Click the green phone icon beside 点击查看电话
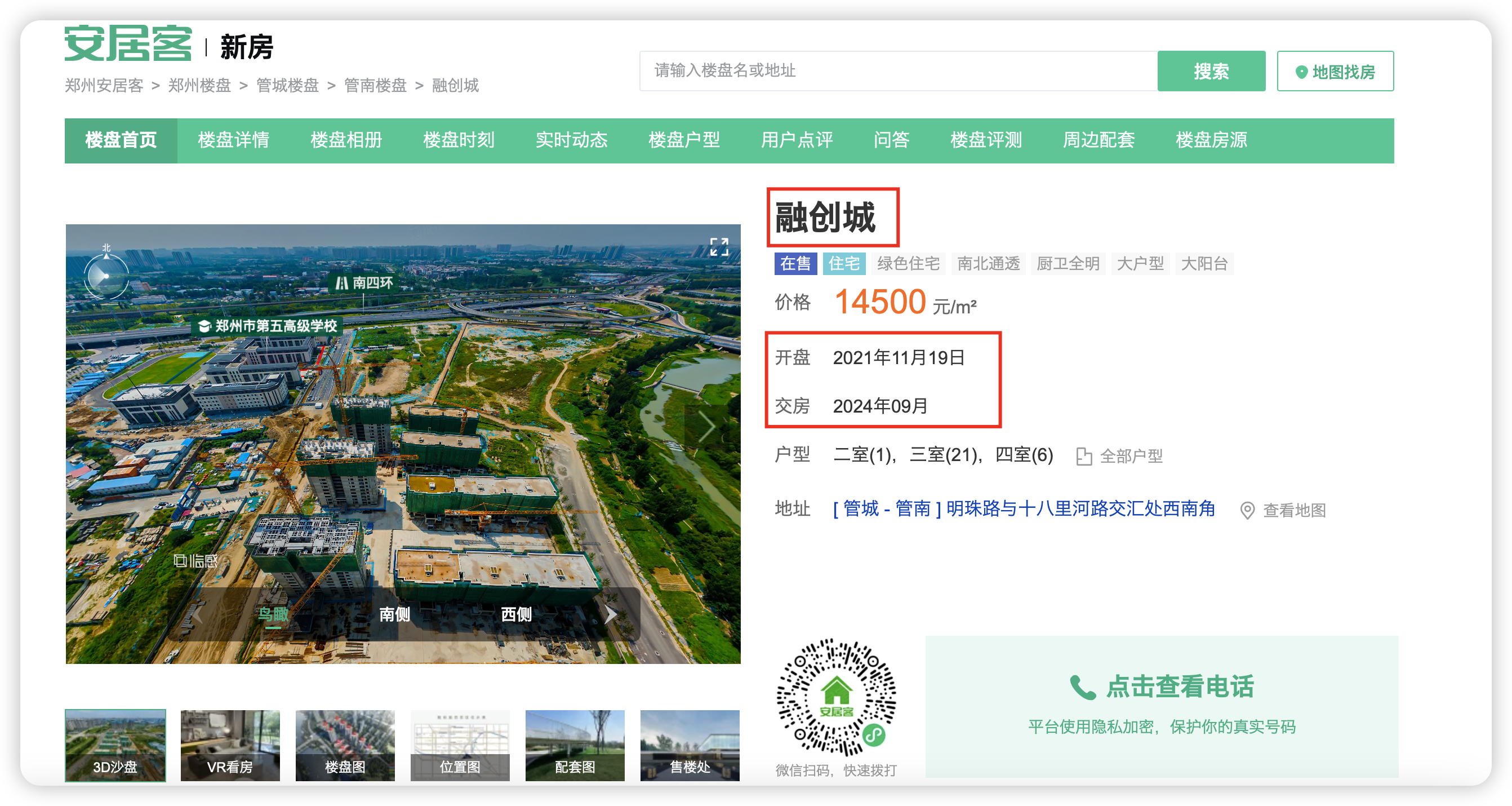This screenshot has width=1512, height=806. 1082,687
